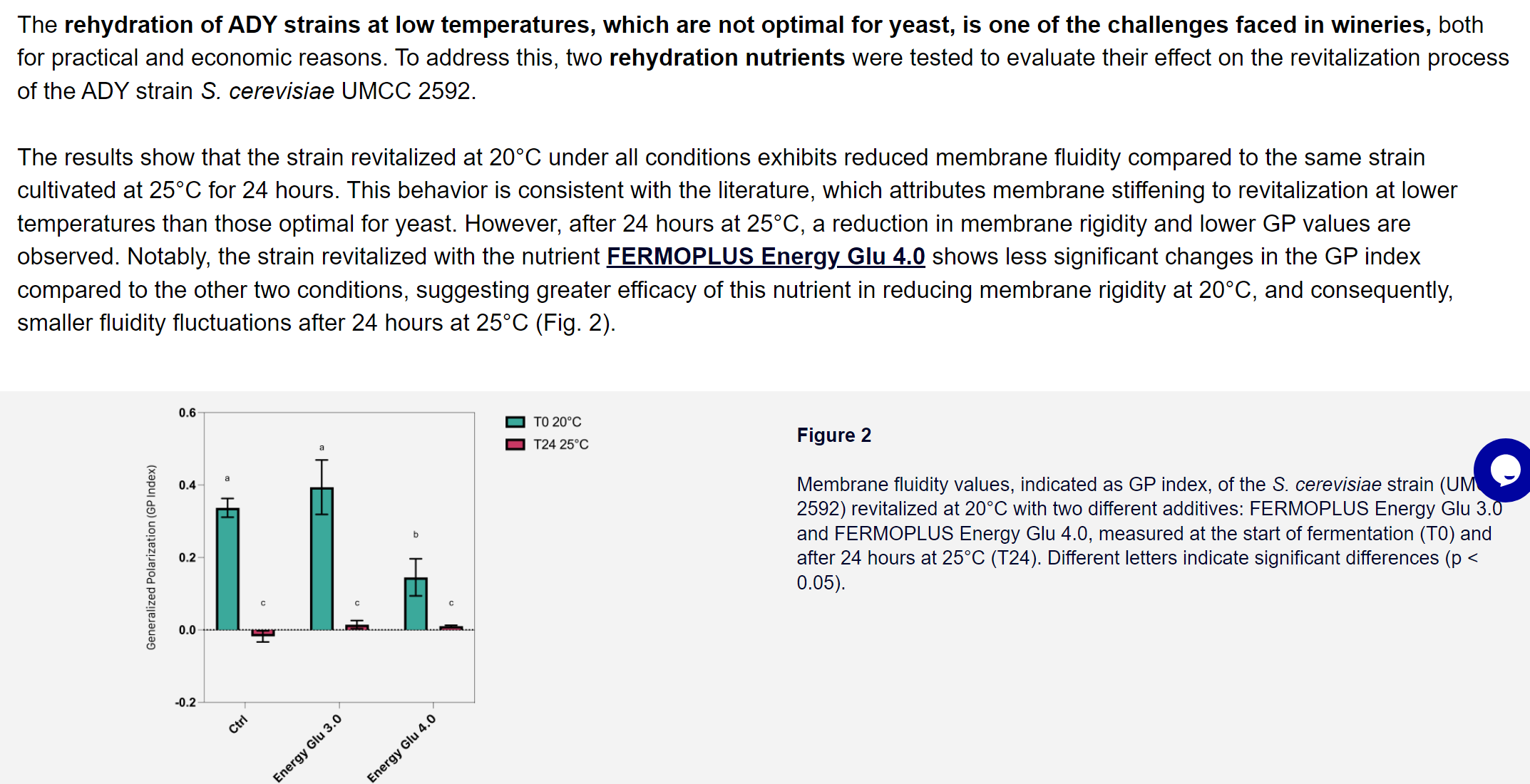Click the bold "rehydration nutrients" text

pos(727,58)
